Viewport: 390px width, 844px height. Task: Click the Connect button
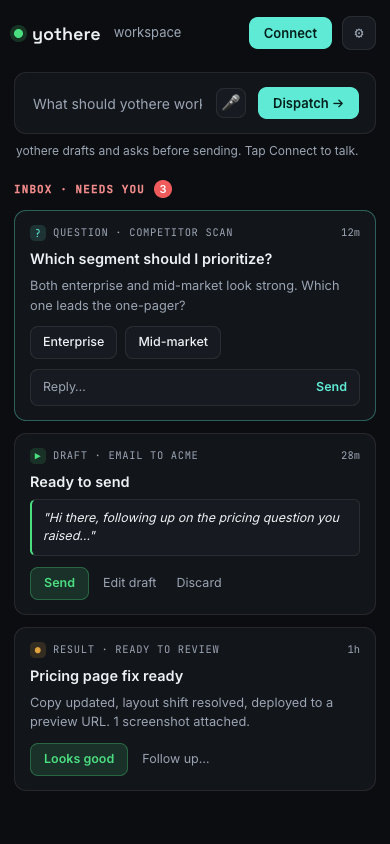(x=290, y=33)
